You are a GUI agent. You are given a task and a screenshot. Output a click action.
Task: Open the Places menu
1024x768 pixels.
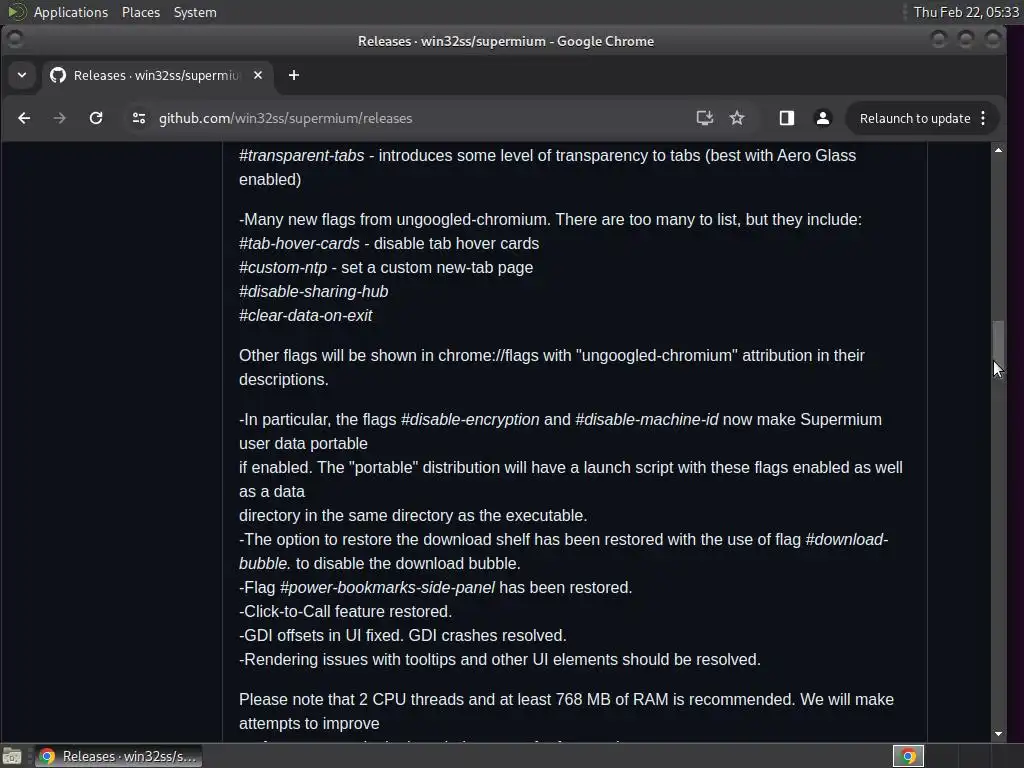140,12
